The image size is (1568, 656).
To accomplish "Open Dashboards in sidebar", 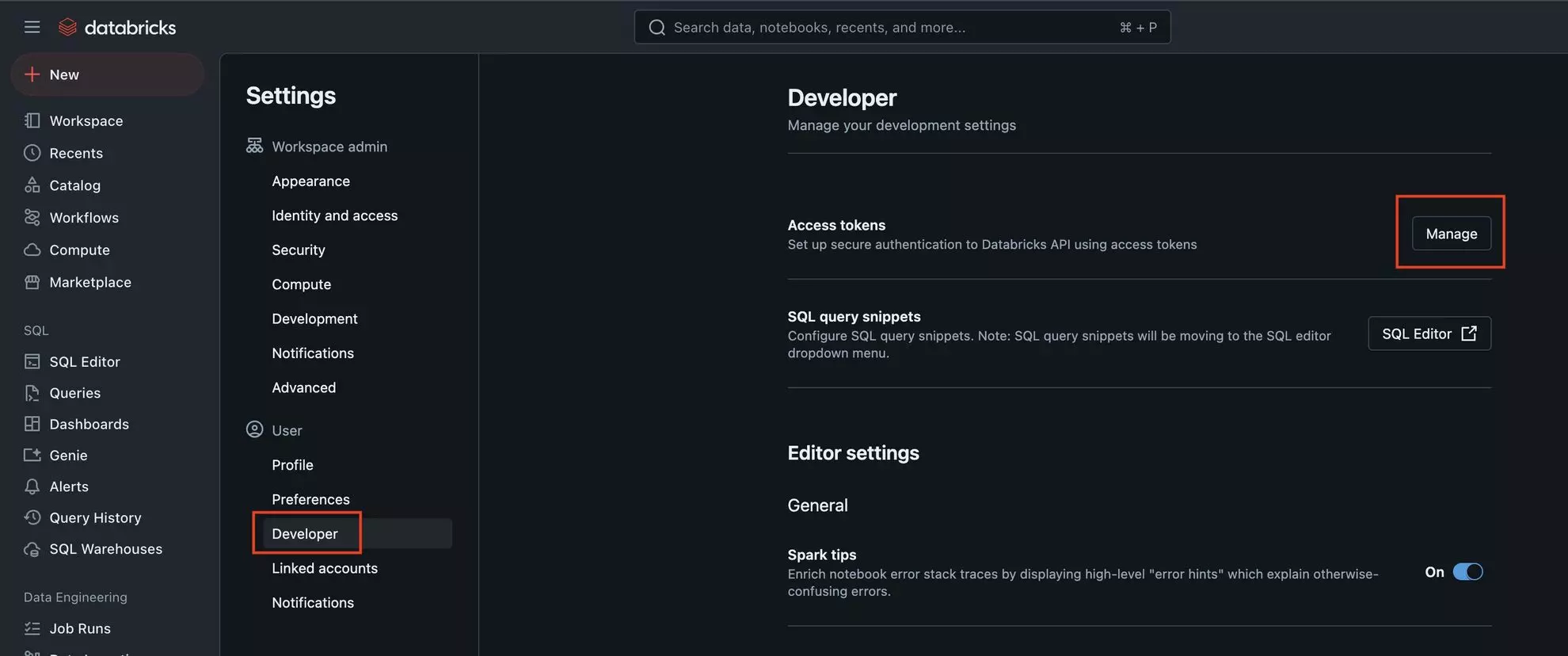I will [x=89, y=424].
